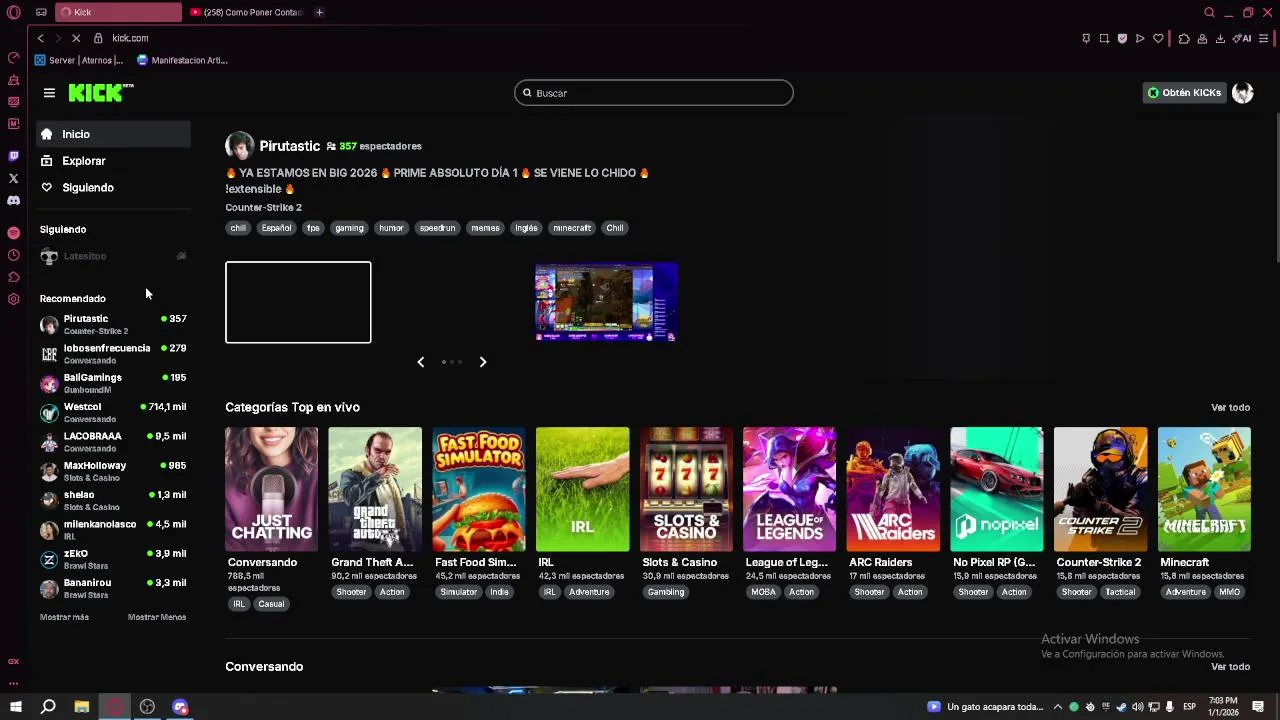Select Inicio in the Kick sidebar

pos(113,134)
